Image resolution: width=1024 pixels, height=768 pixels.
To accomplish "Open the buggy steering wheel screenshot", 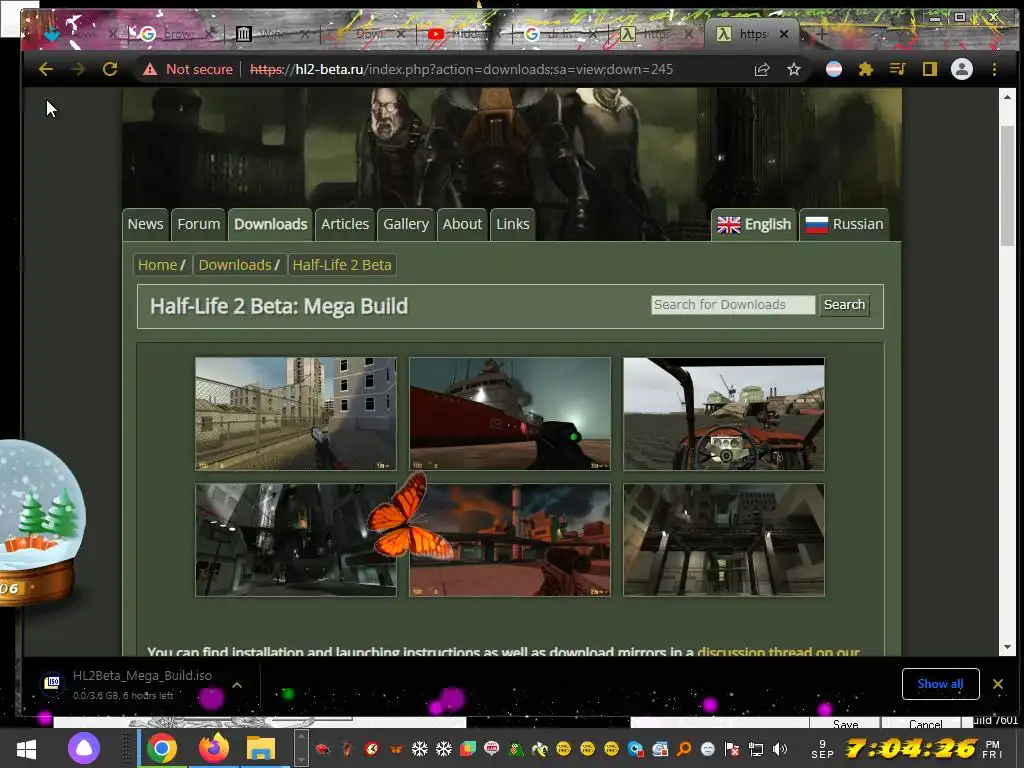I will (724, 413).
